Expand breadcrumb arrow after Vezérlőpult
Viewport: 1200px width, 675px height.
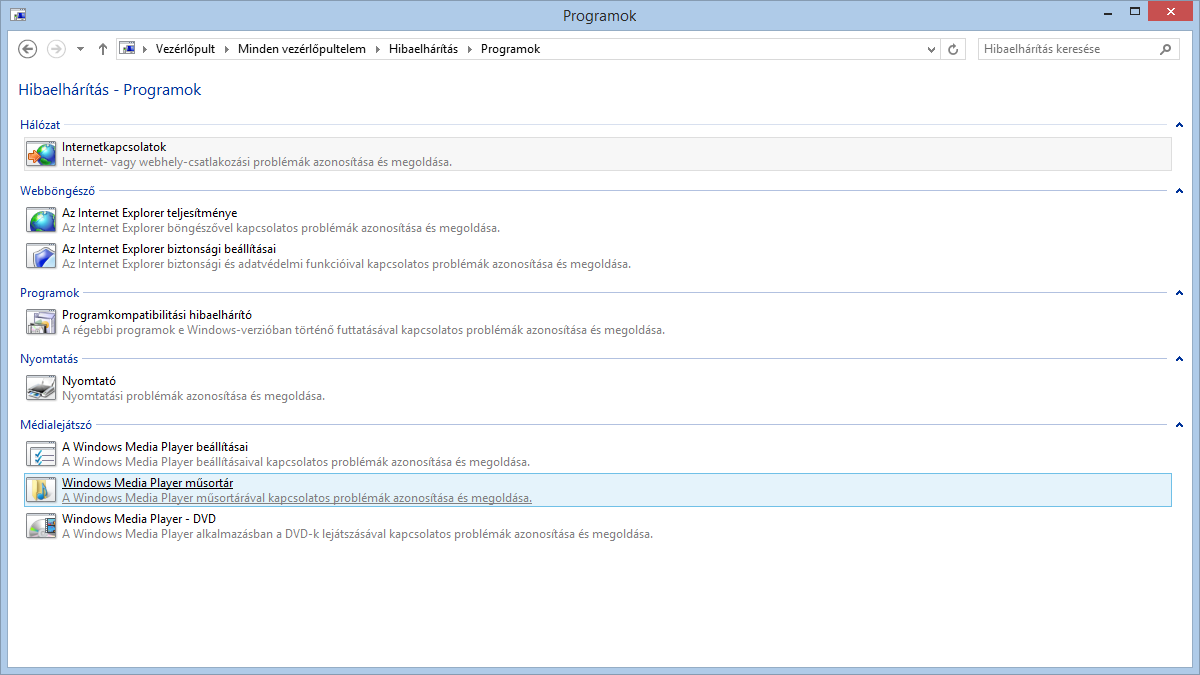tap(227, 49)
